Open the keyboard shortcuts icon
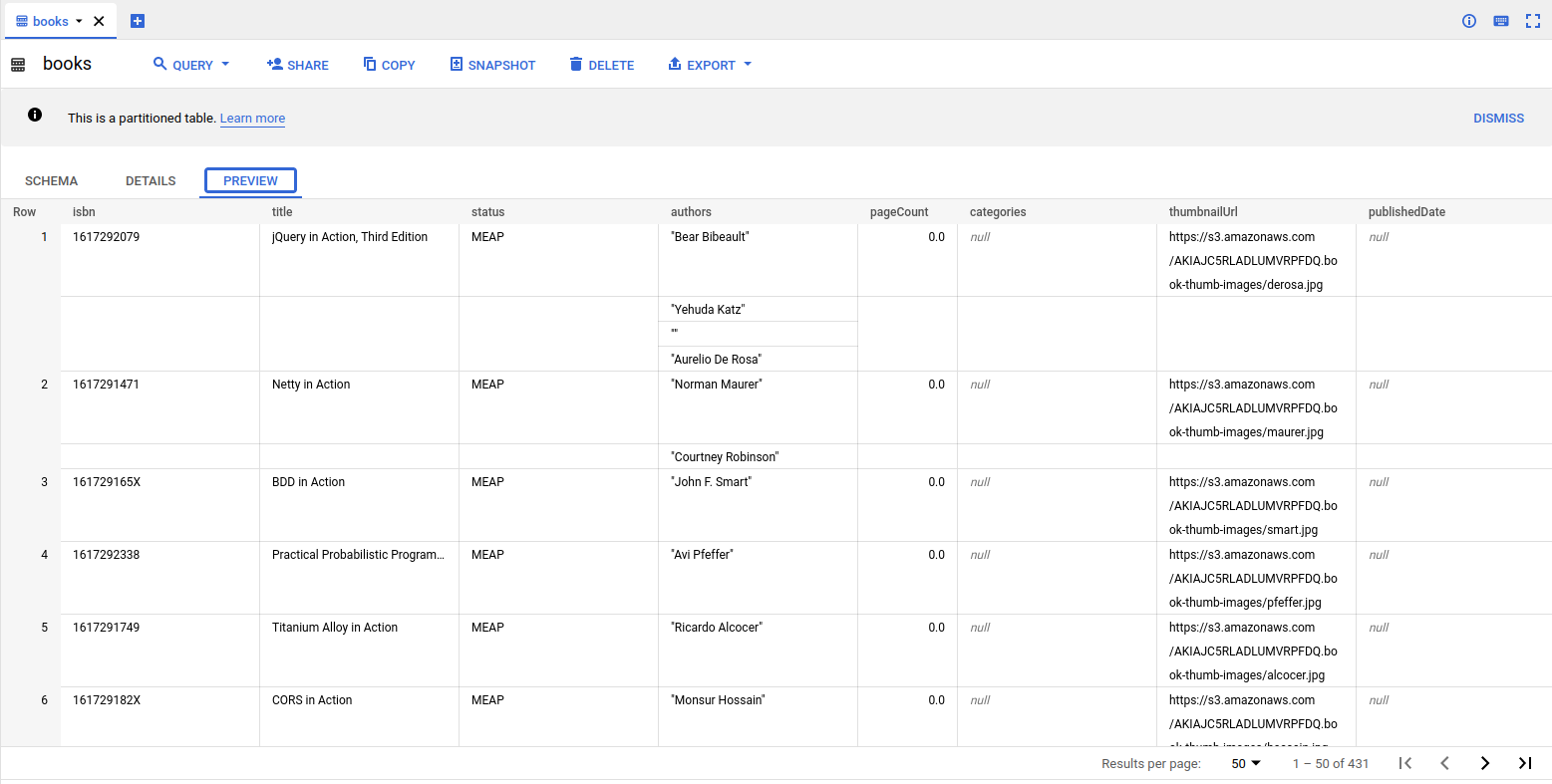The height and width of the screenshot is (784, 1552). 1500,20
